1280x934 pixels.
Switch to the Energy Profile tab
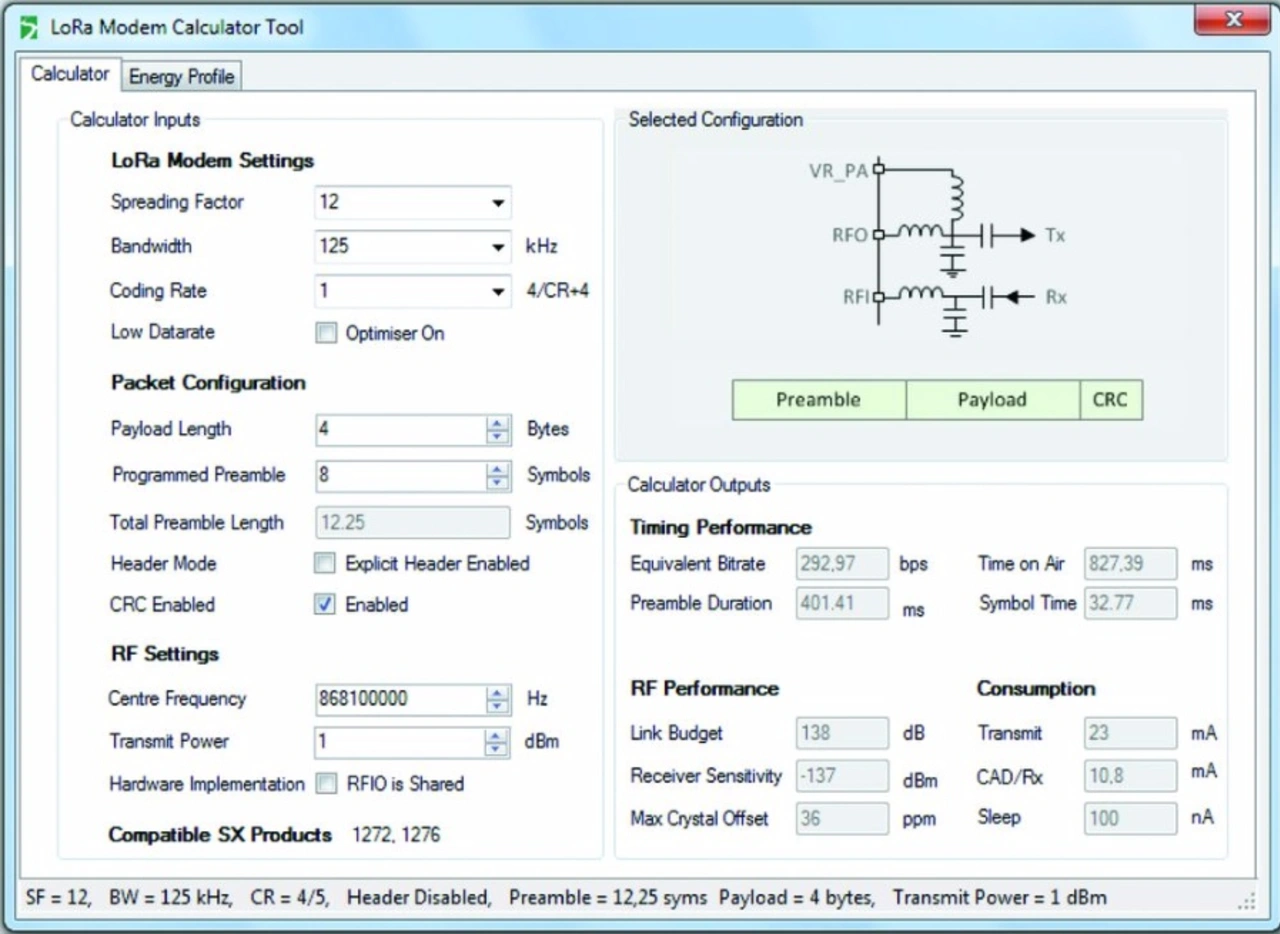(181, 76)
